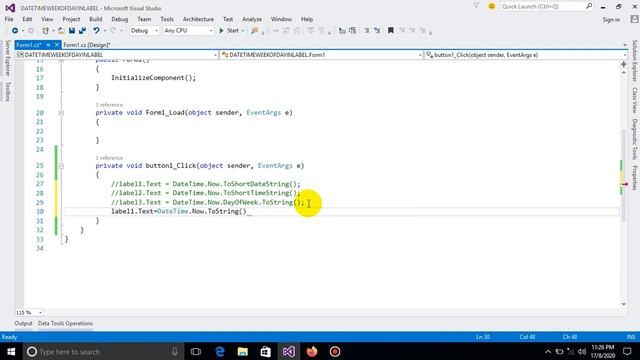640x360 pixels.
Task: Expand the Server Explorer side panel
Action: click(7, 58)
